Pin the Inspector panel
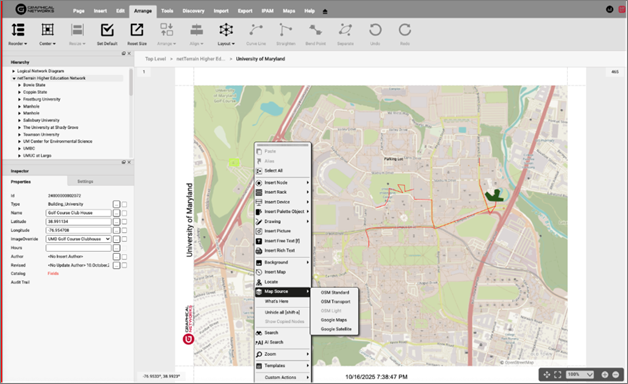The image size is (628, 384). pyautogui.click(x=124, y=162)
